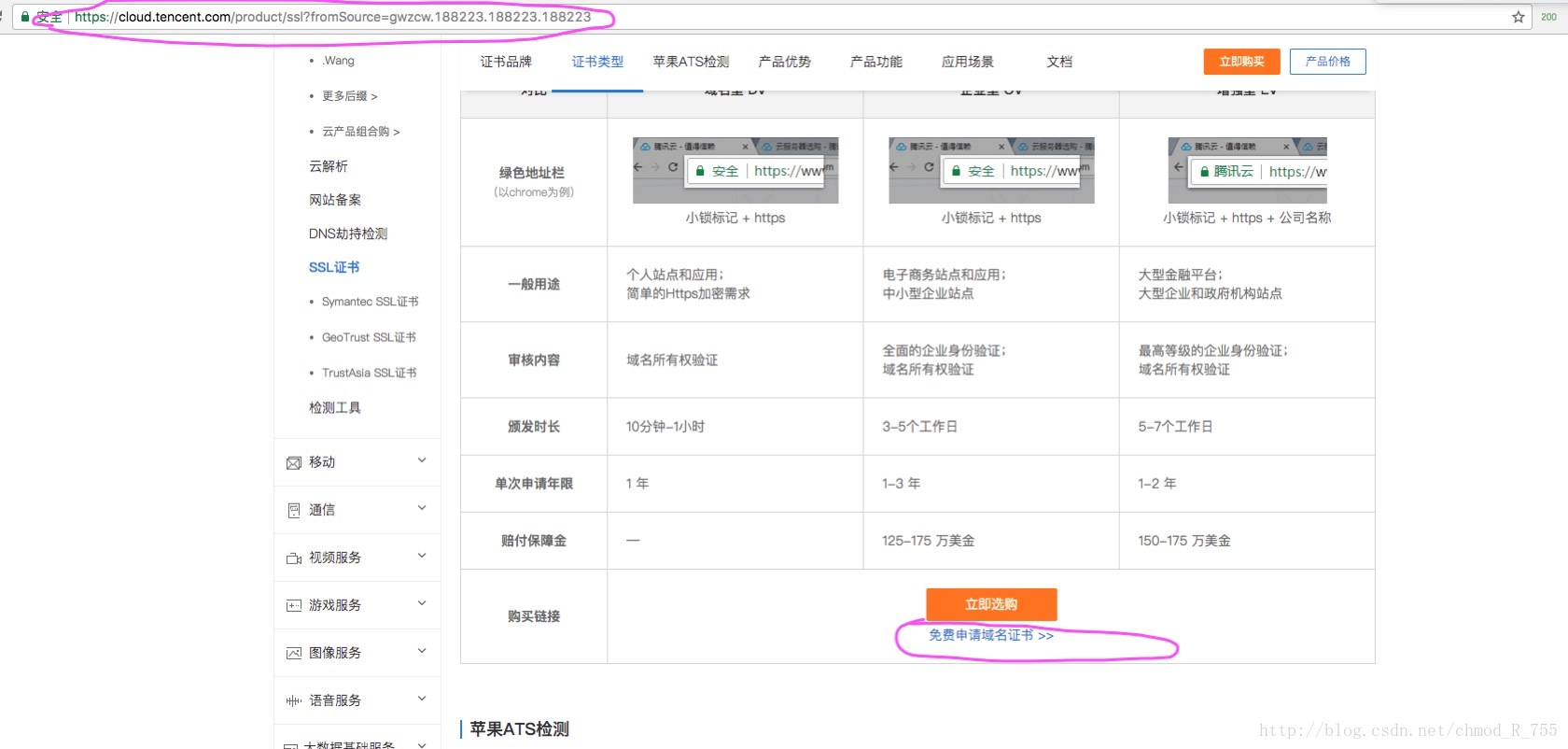Open the .Wang sidebar link
Image resolution: width=1568 pixels, height=749 pixels.
click(x=338, y=61)
